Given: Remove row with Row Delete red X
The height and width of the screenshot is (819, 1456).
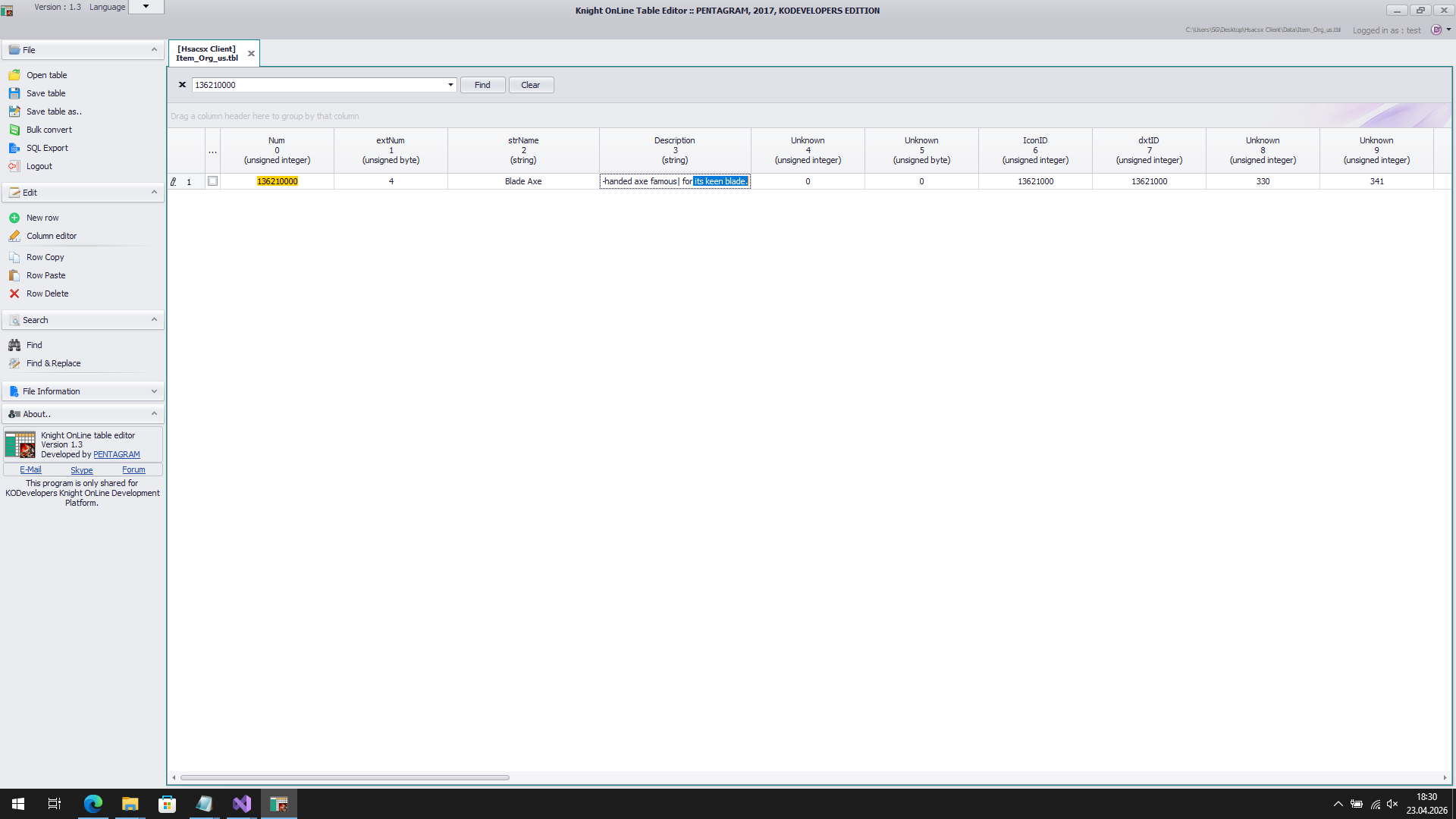Looking at the screenshot, I should click(14, 293).
